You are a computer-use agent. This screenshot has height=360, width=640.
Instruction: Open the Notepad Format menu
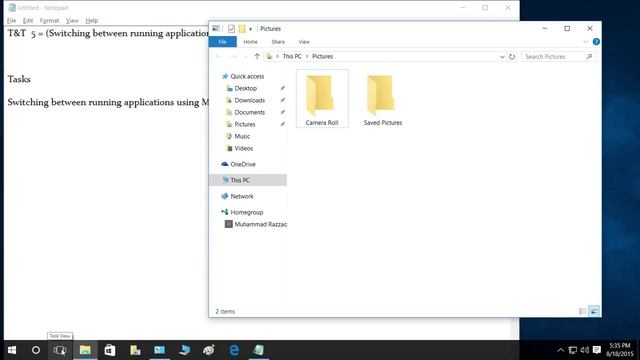pos(49,20)
